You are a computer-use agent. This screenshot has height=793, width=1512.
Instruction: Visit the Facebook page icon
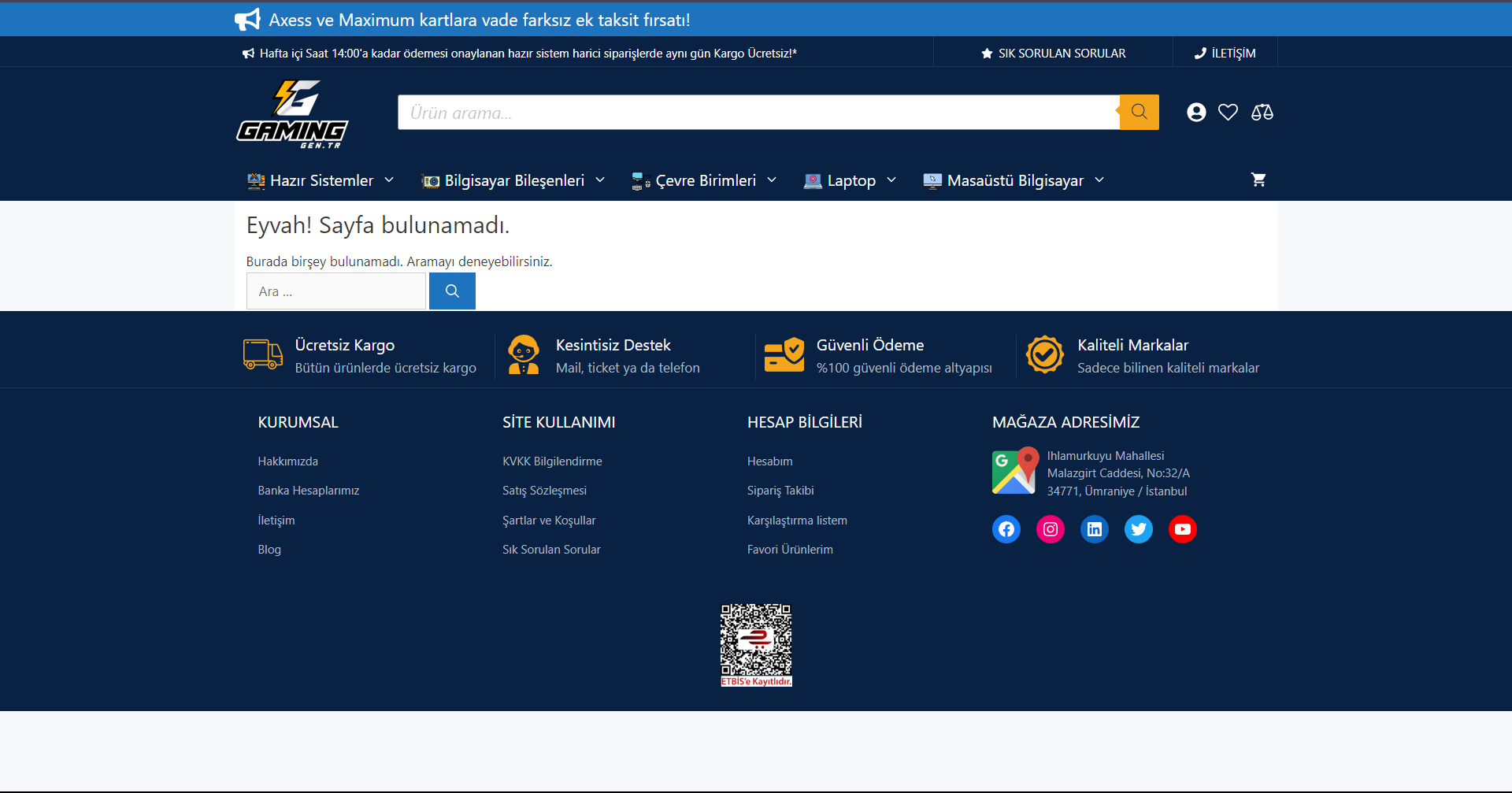tap(1006, 529)
